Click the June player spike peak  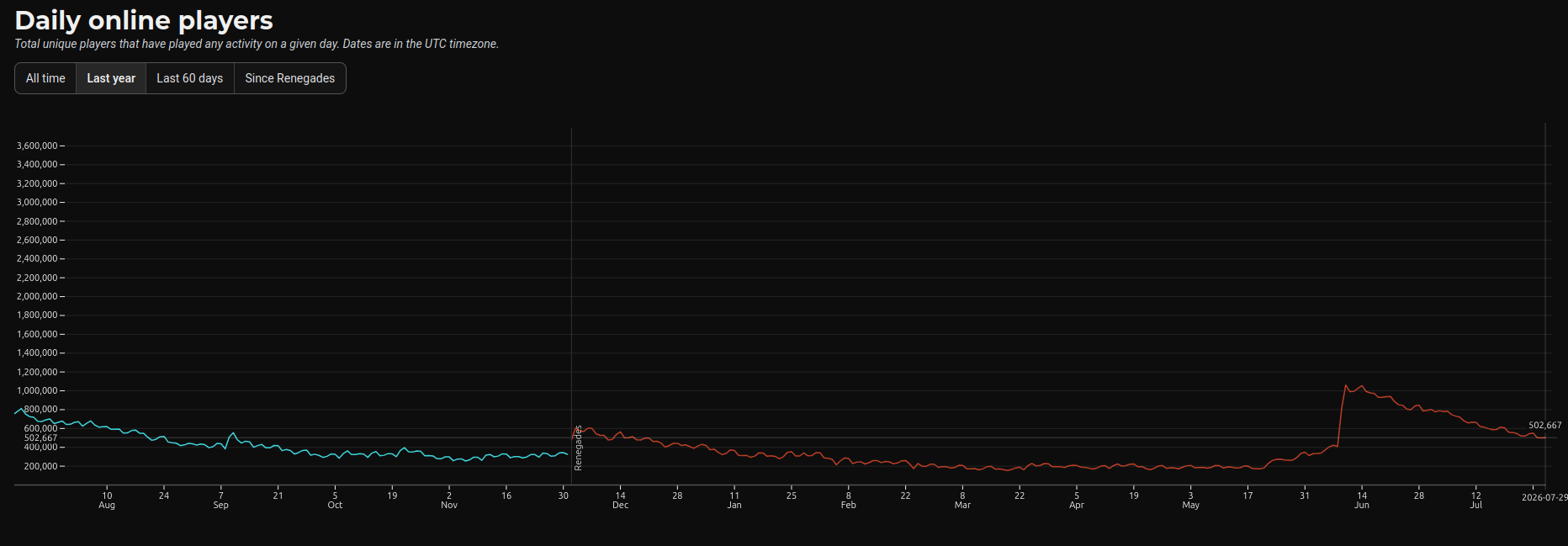pos(1346,385)
